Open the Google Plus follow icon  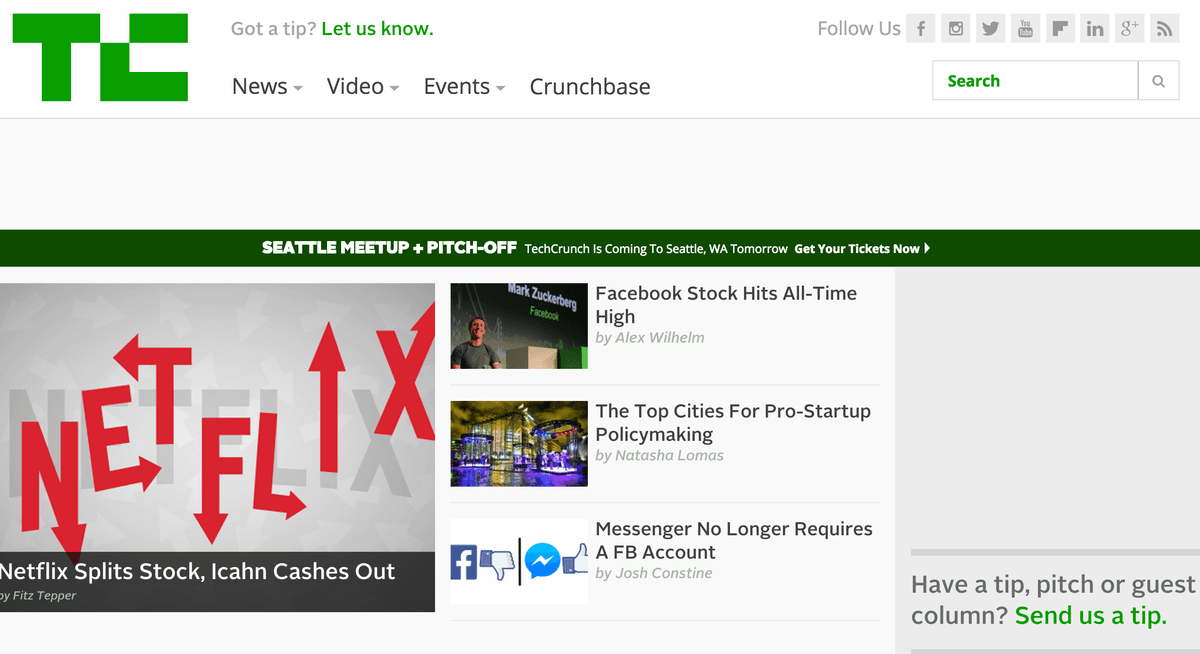click(x=1130, y=29)
